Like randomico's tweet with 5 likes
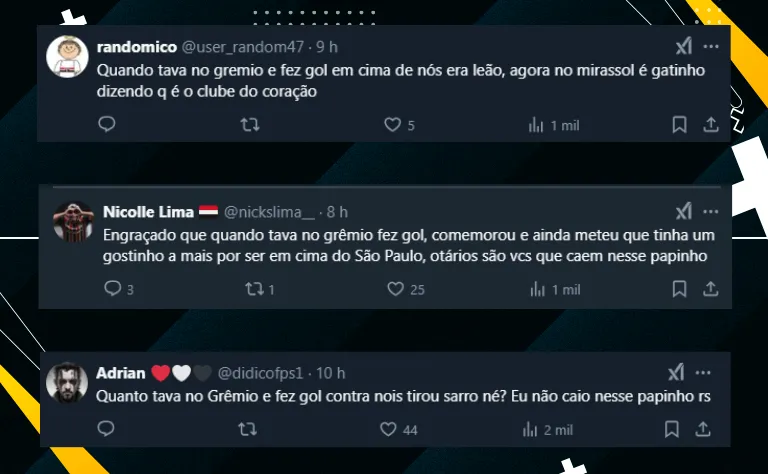The width and height of the screenshot is (768, 474). pyautogui.click(x=399, y=125)
